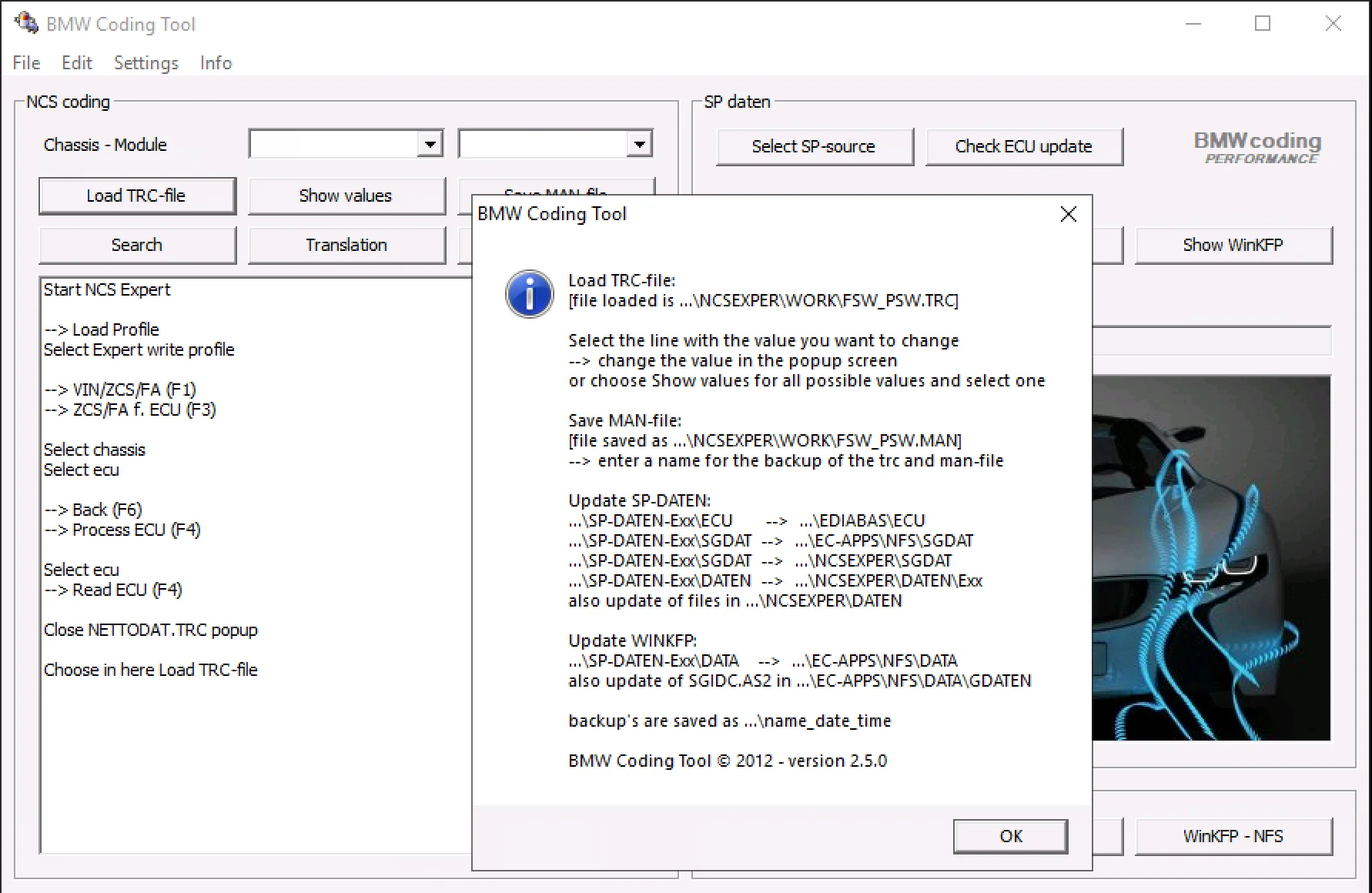The height and width of the screenshot is (893, 1372).
Task: Expand the Chassis dropdown arrow
Action: coord(430,144)
